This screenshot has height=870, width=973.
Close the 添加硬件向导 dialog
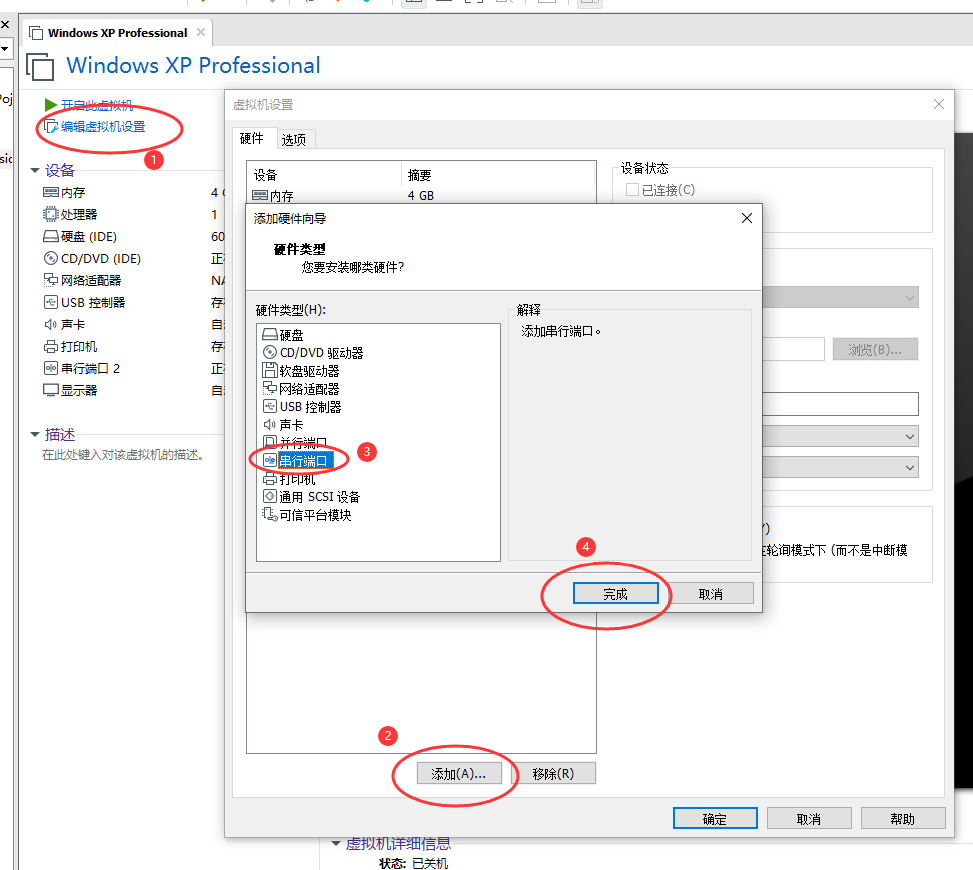tap(747, 218)
